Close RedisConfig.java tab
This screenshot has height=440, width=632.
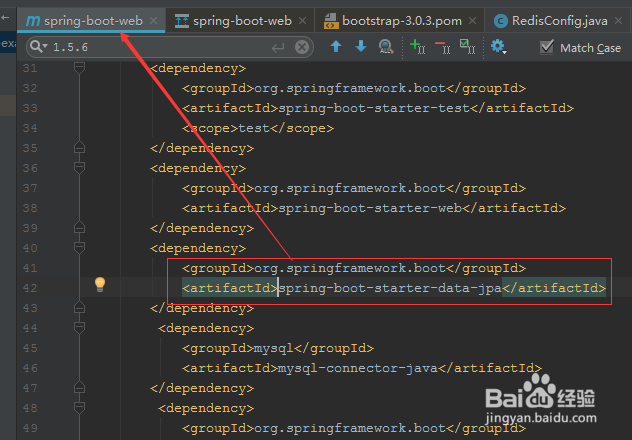coord(618,20)
